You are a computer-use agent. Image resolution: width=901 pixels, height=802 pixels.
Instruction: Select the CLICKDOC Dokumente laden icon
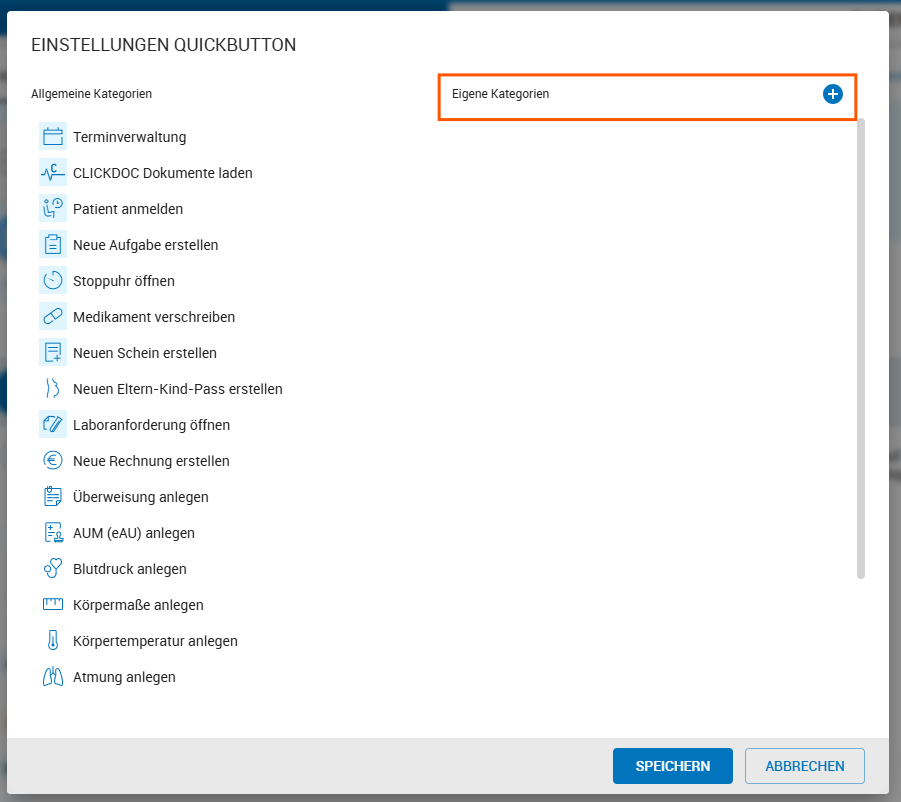click(53, 172)
